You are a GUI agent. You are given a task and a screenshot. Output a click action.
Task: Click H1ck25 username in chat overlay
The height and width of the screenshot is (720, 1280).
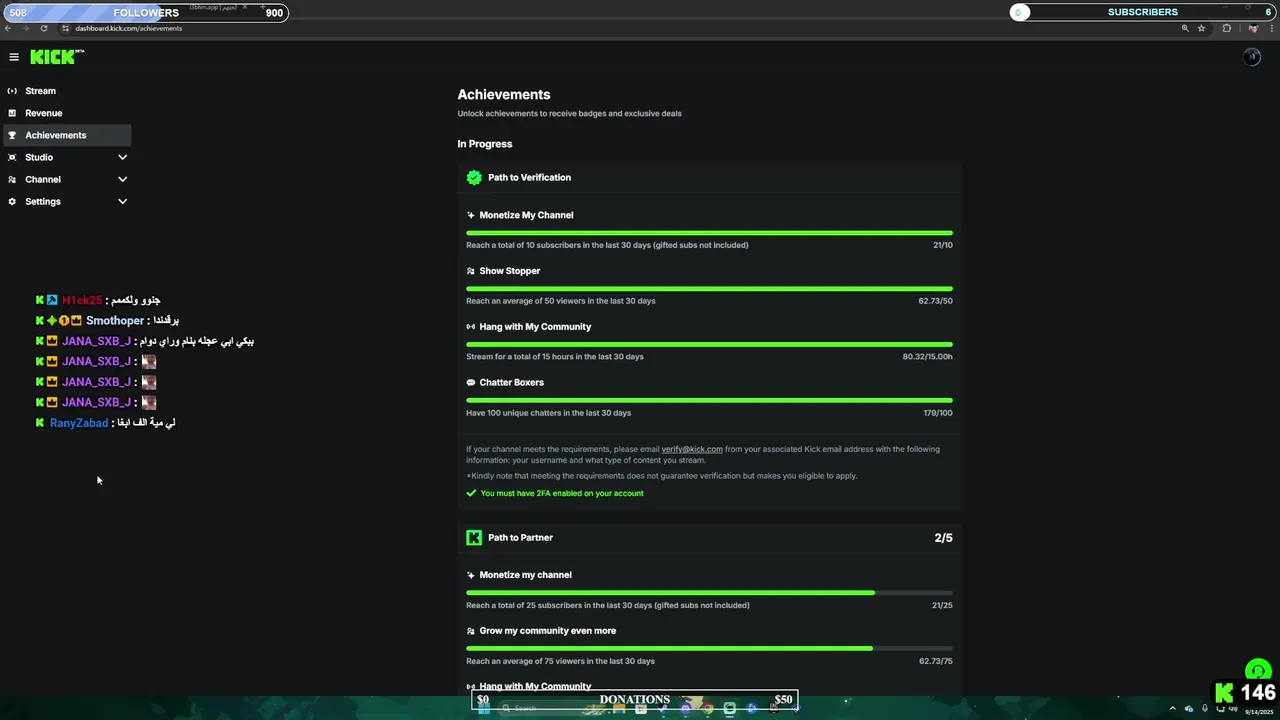coord(82,300)
